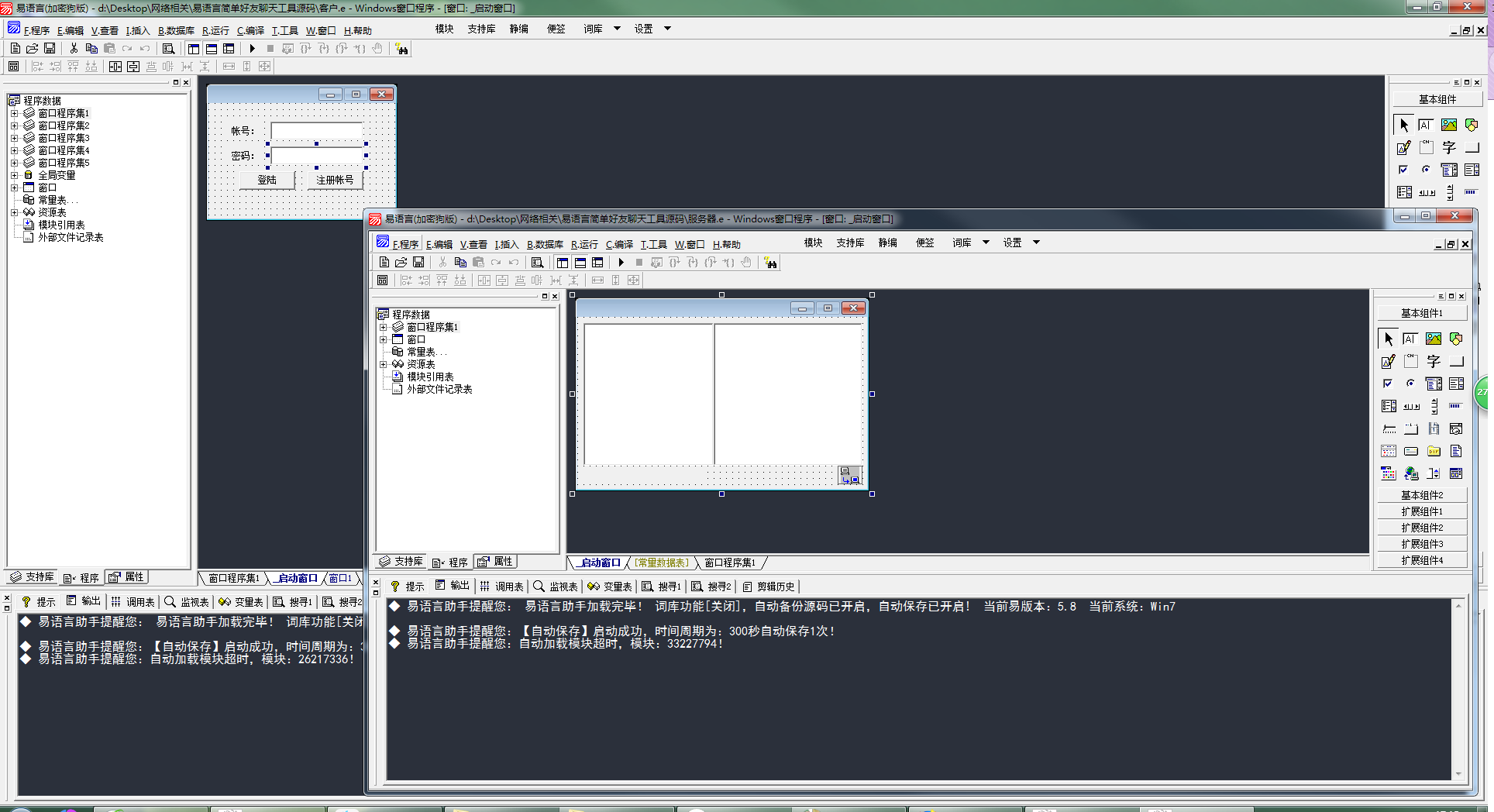Open 扩展组件1 toolbox group
Viewport: 1494px width, 812px height.
1422,511
